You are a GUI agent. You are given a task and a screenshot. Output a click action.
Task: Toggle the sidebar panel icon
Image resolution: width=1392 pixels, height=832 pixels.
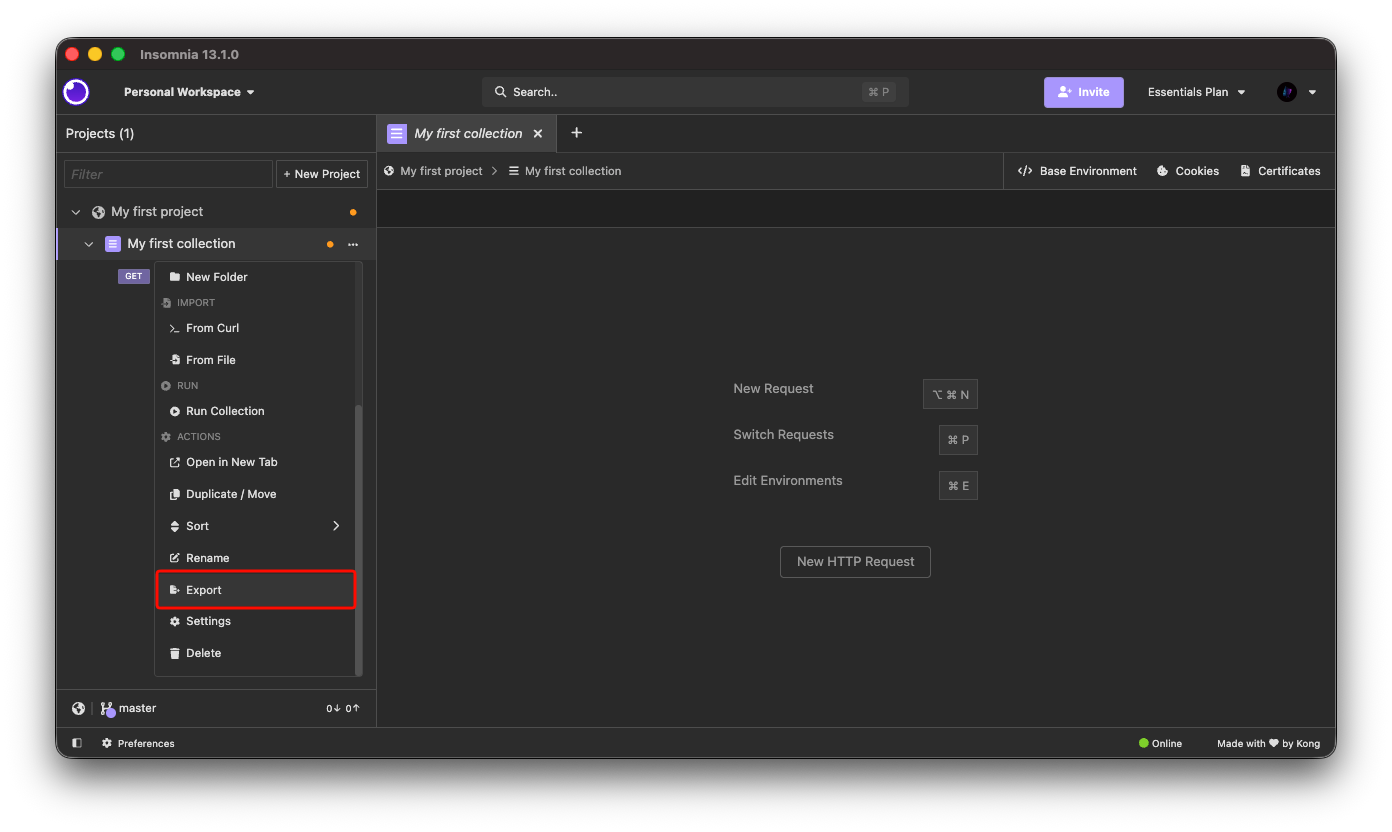77,743
